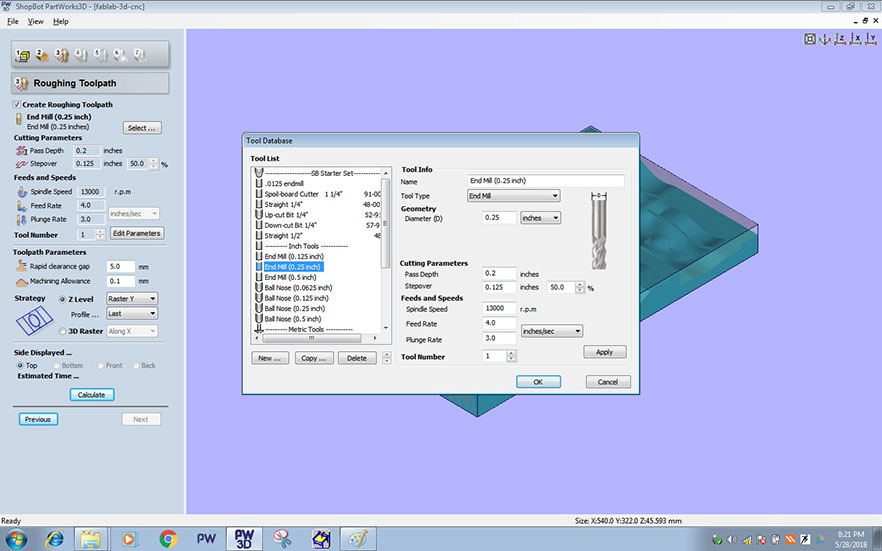Uncheck Create Roughing Toolpath checkbox

click(17, 105)
